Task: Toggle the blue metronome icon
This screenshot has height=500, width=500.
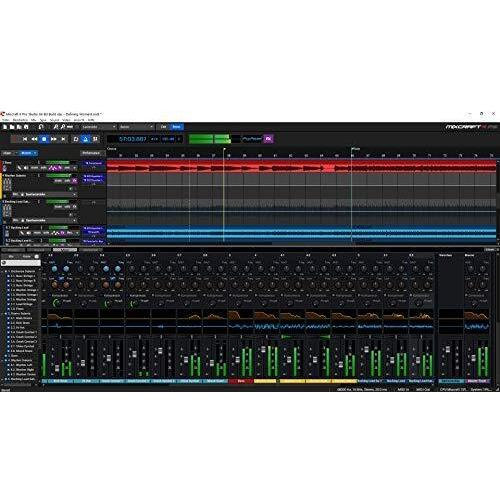Action: [85, 139]
